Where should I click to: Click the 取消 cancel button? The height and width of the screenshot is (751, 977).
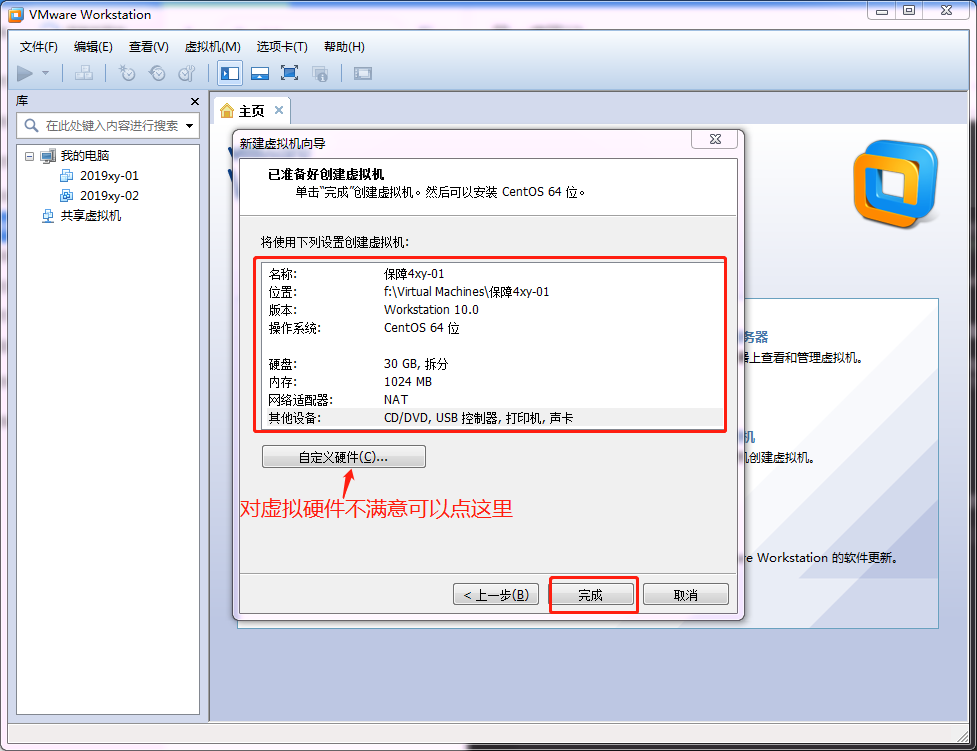[x=685, y=595]
